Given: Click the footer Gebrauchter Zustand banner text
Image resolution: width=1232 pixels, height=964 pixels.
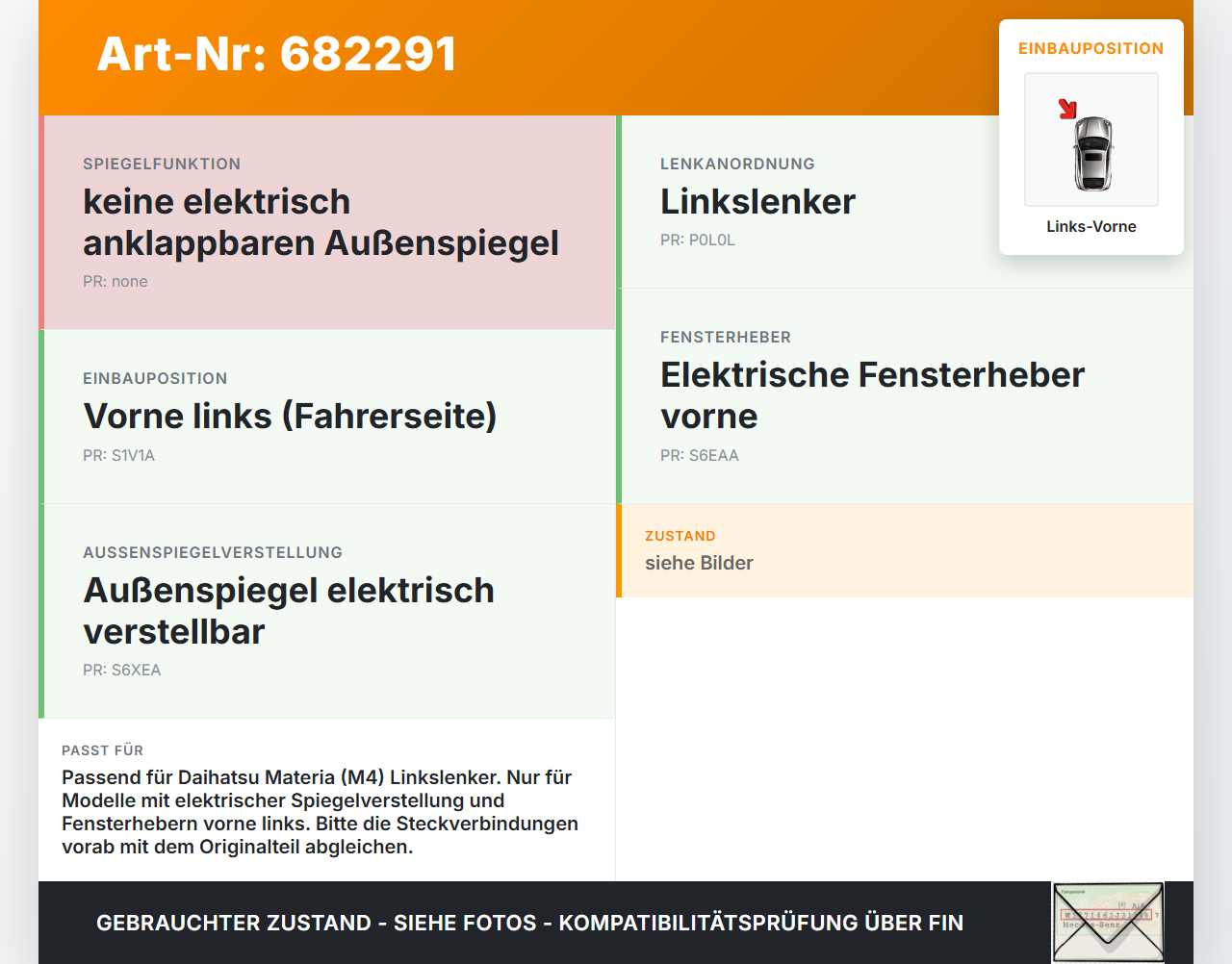Looking at the screenshot, I should 529,923.
